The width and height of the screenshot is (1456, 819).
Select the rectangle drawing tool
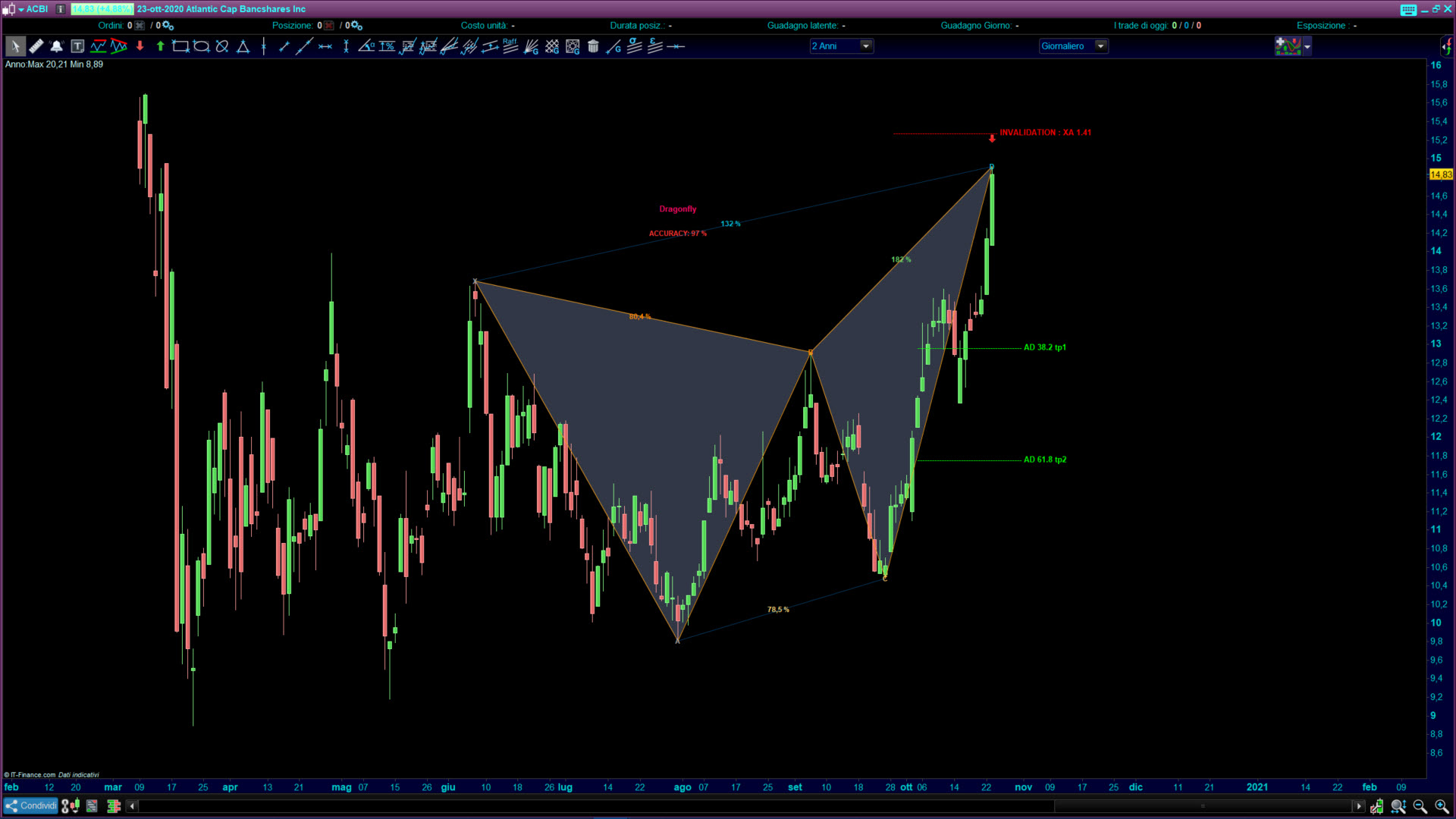(180, 46)
